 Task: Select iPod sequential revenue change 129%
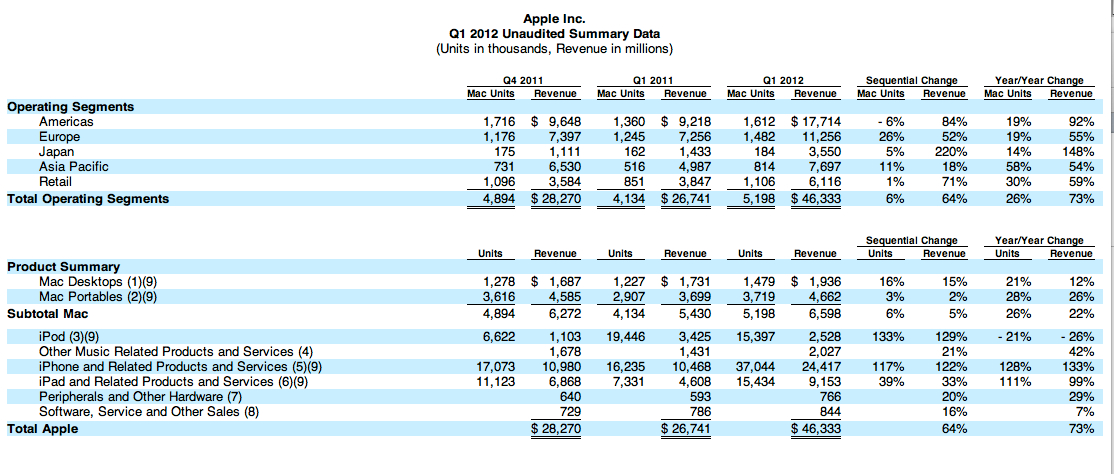coord(950,336)
